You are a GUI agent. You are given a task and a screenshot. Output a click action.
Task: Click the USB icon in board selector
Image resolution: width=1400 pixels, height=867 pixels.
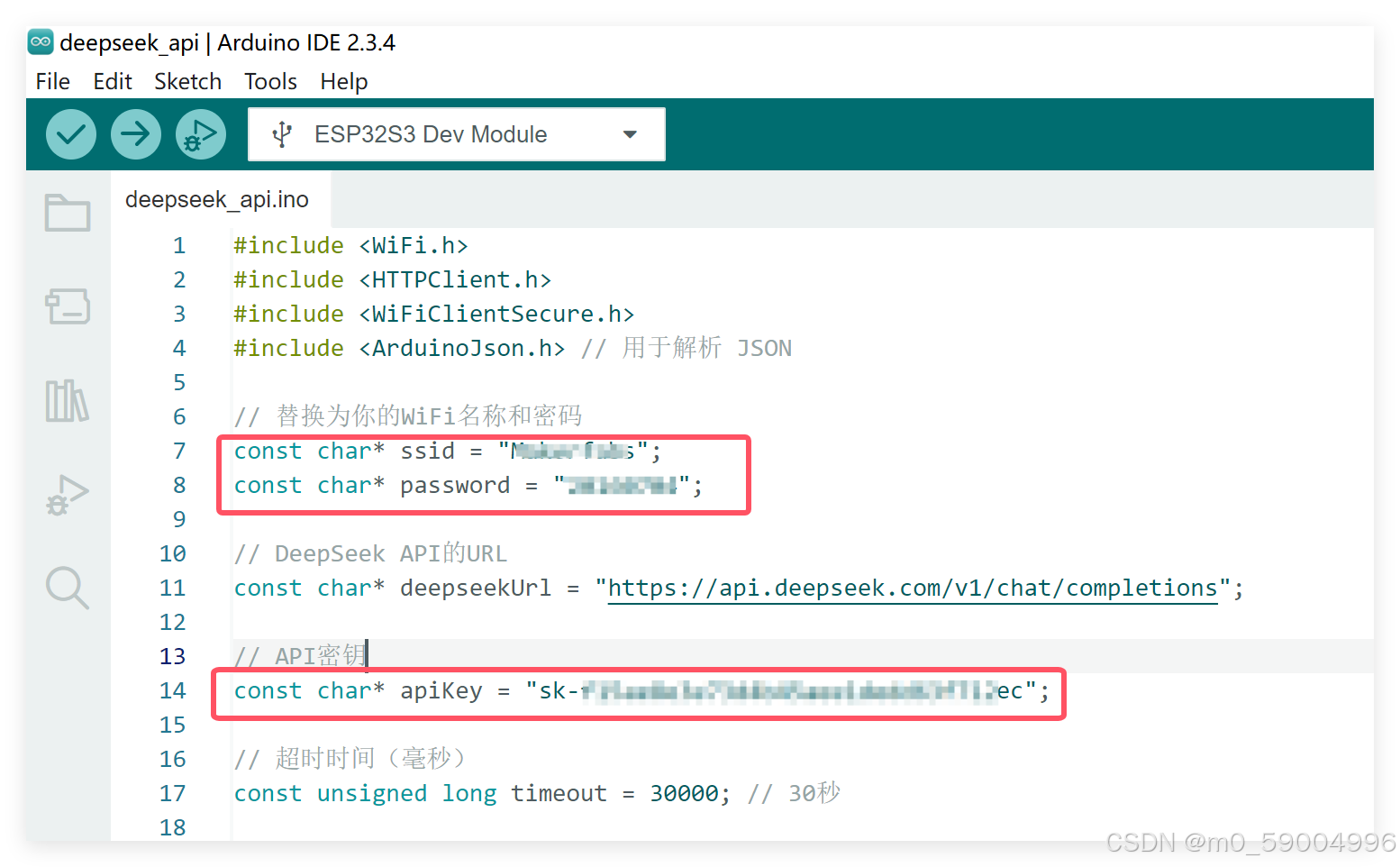click(x=282, y=134)
